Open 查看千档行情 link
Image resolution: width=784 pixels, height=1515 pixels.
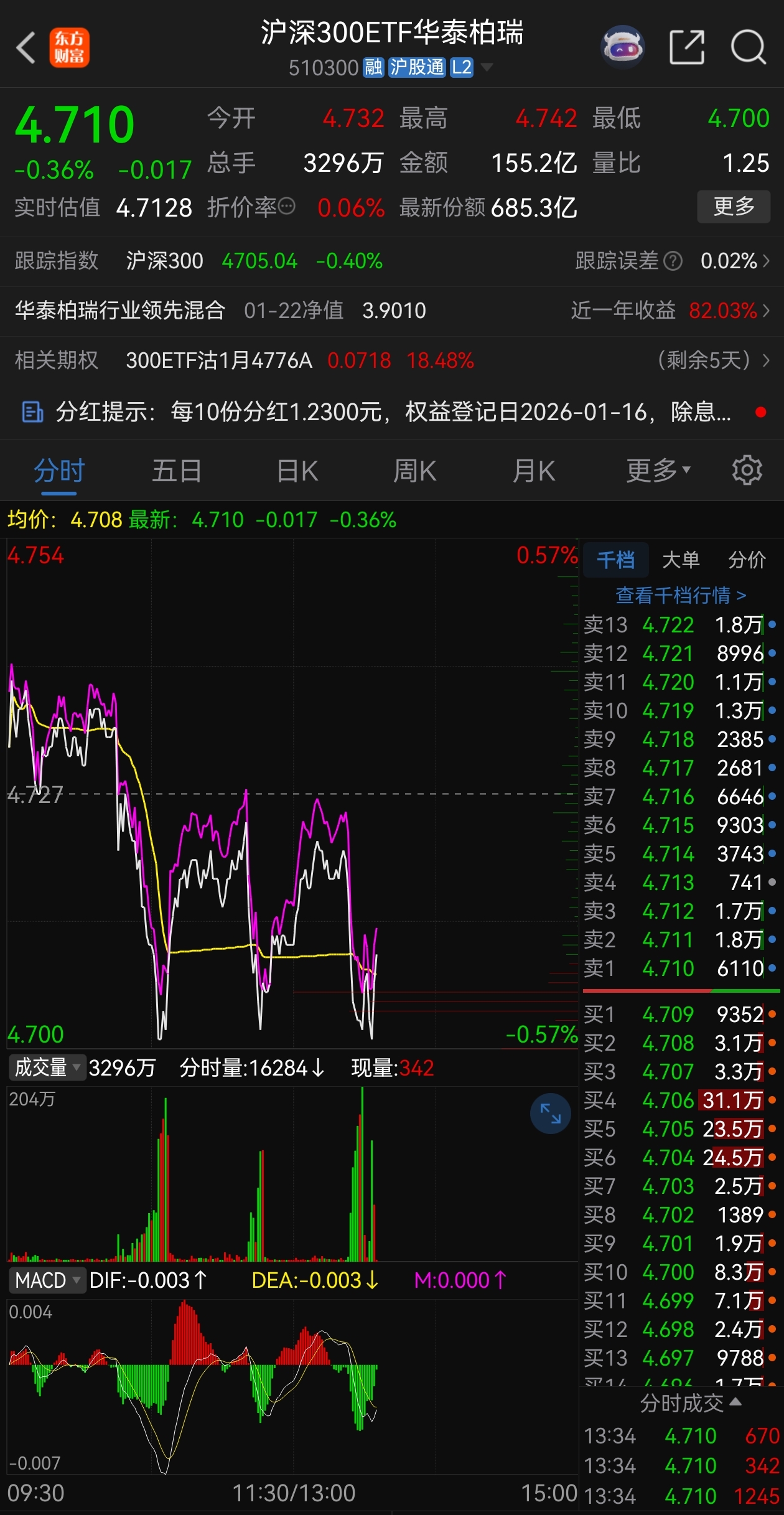681,596
